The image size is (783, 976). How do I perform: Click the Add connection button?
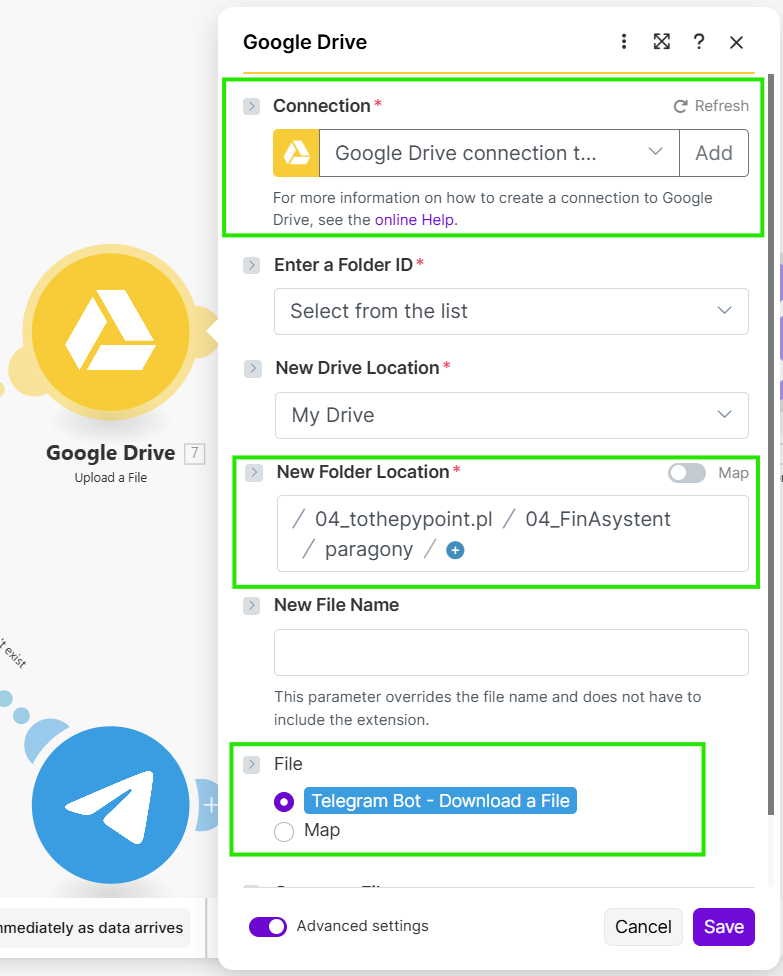[x=714, y=153]
